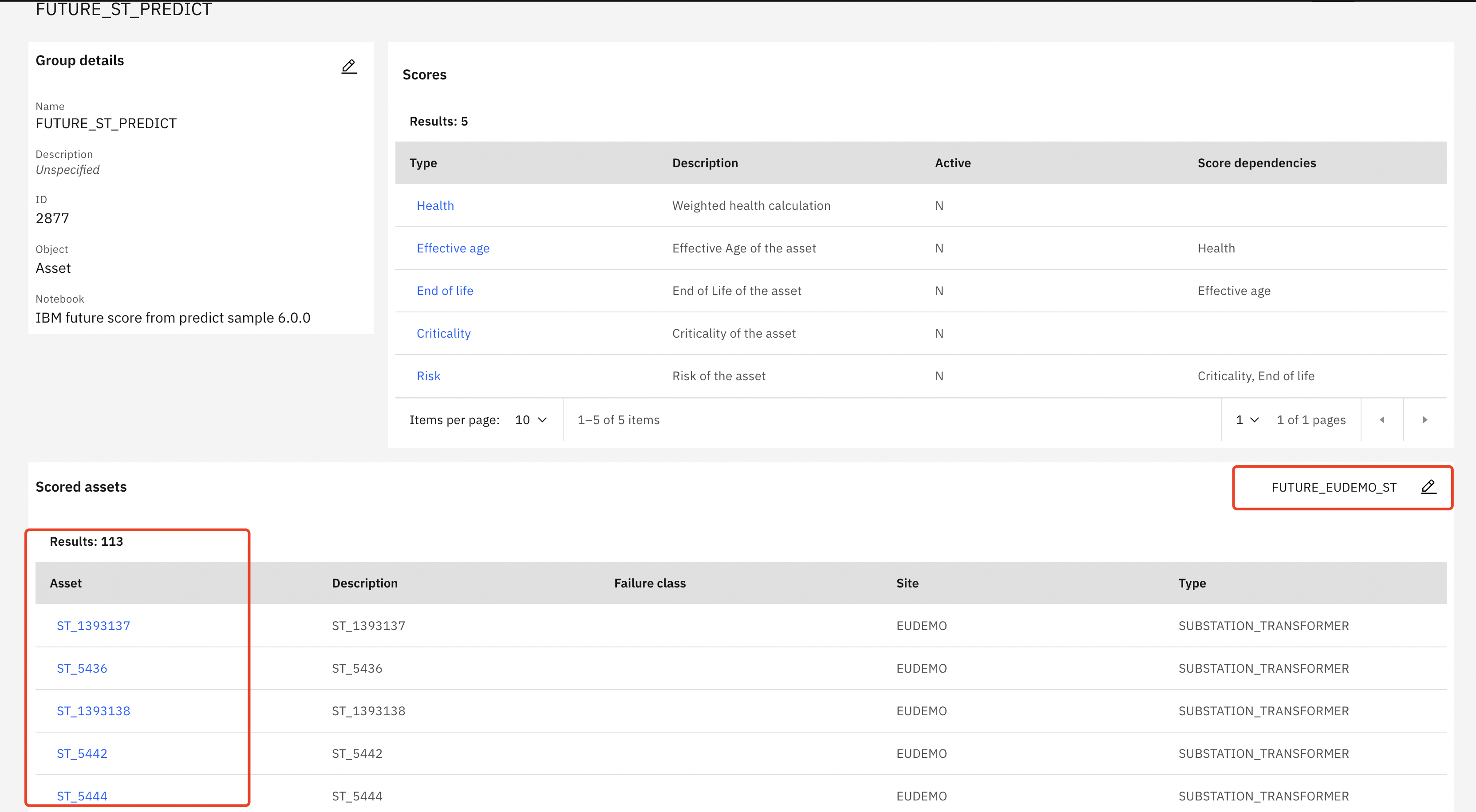Select the 'Health' dependency cell

[1216, 248]
